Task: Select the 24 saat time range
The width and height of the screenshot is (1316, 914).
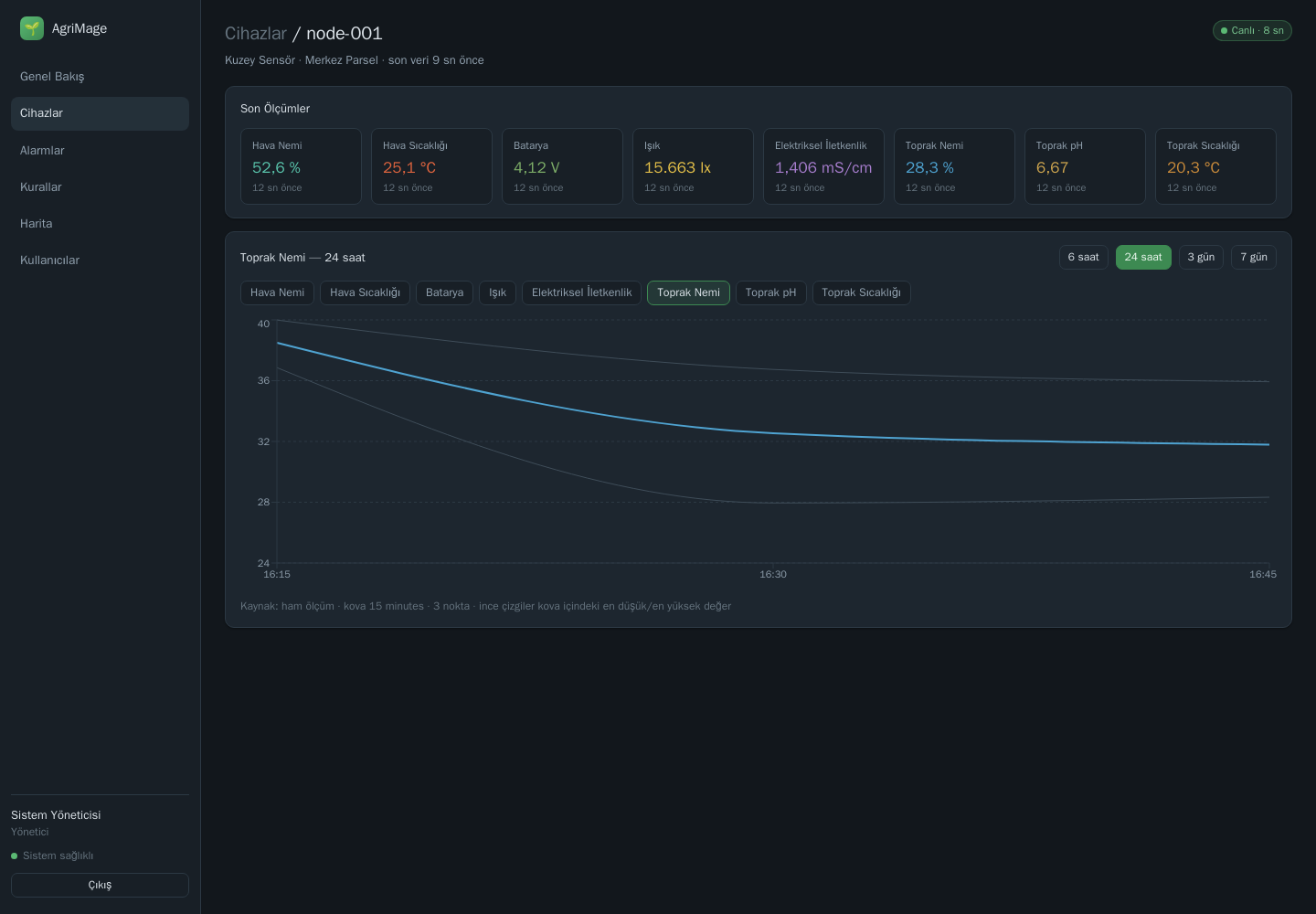Action: (1143, 257)
